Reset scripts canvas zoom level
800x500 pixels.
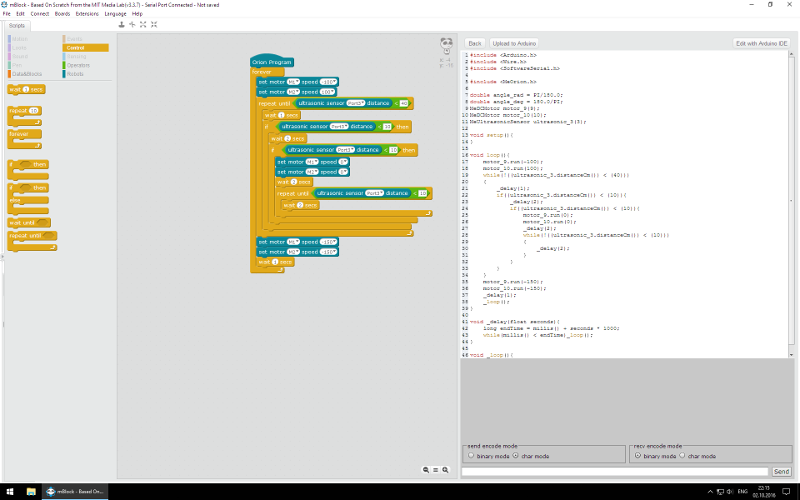point(436,470)
